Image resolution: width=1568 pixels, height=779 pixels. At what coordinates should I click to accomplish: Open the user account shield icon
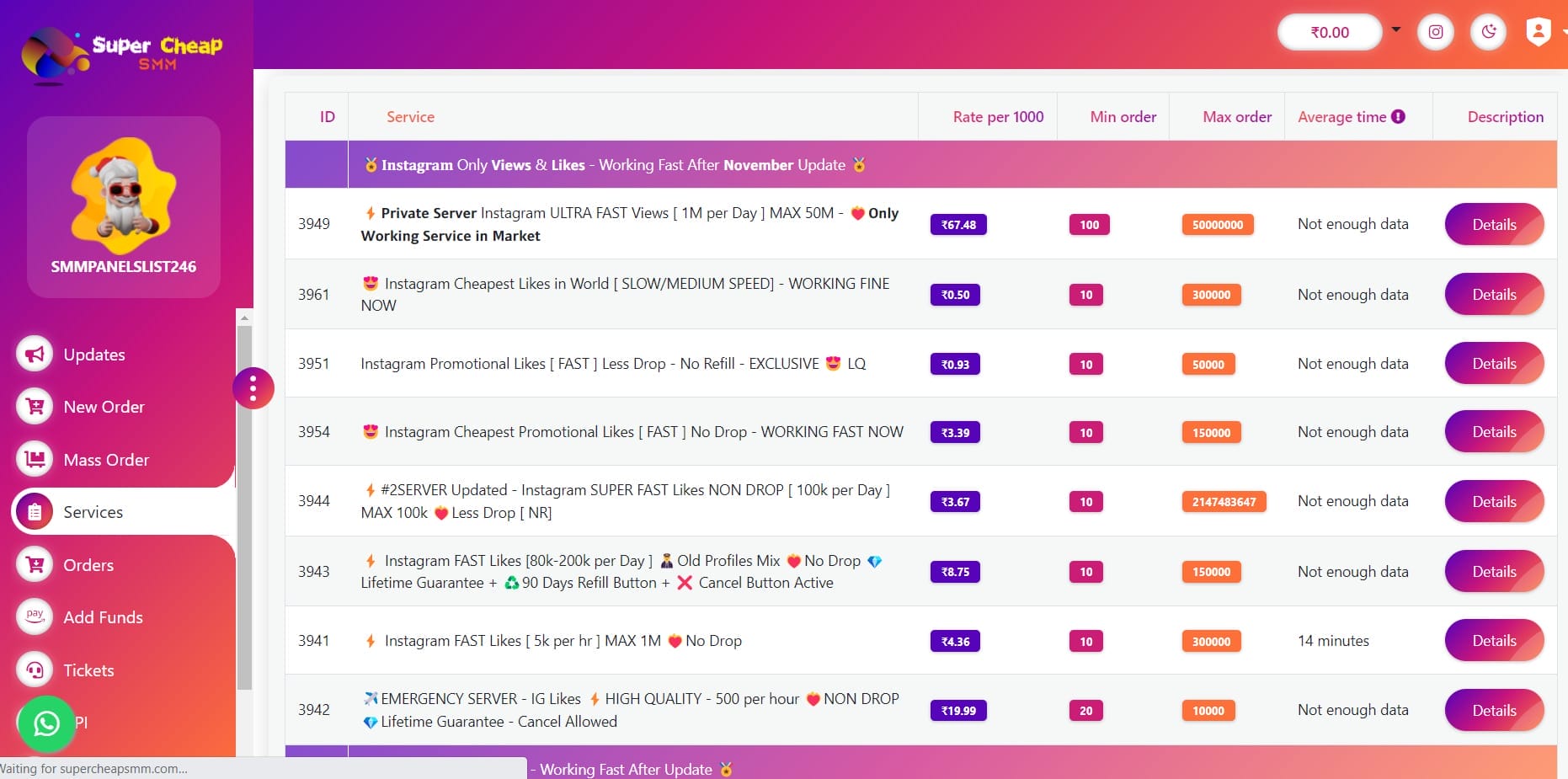coord(1539,32)
